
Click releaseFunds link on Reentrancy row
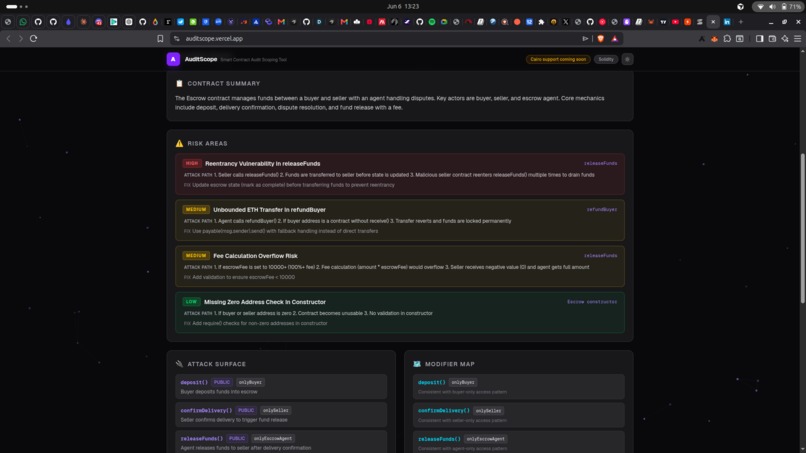click(x=600, y=164)
